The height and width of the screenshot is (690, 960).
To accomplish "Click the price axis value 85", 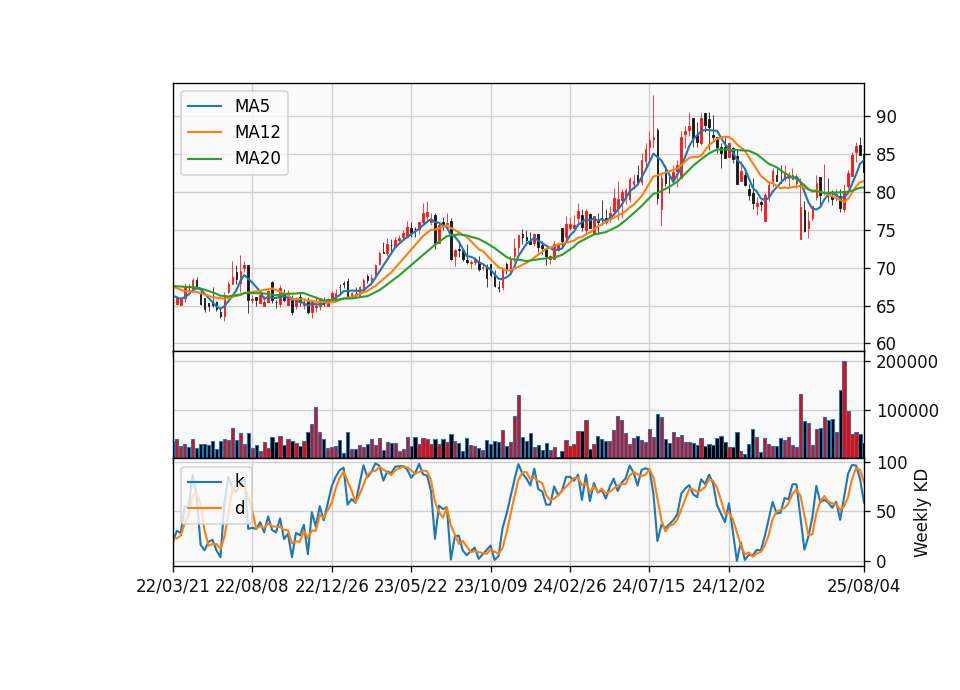I will 886,155.
